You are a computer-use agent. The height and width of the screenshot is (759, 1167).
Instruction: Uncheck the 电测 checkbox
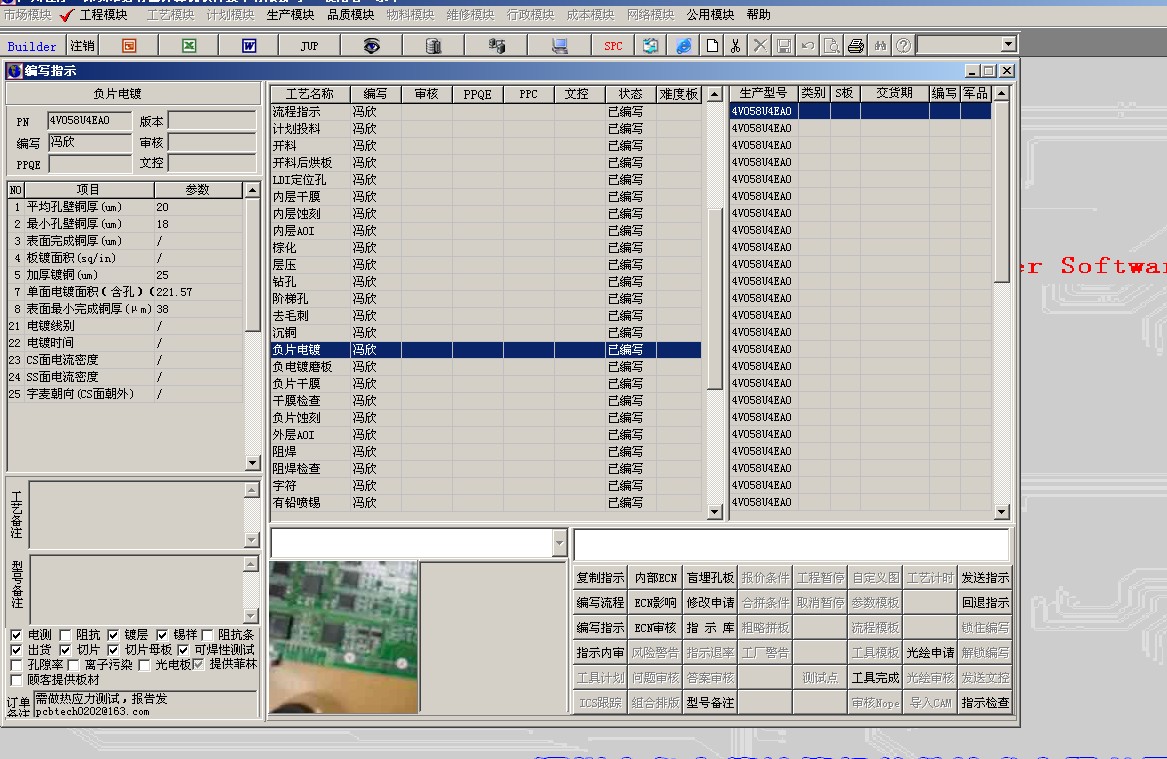(x=16, y=635)
